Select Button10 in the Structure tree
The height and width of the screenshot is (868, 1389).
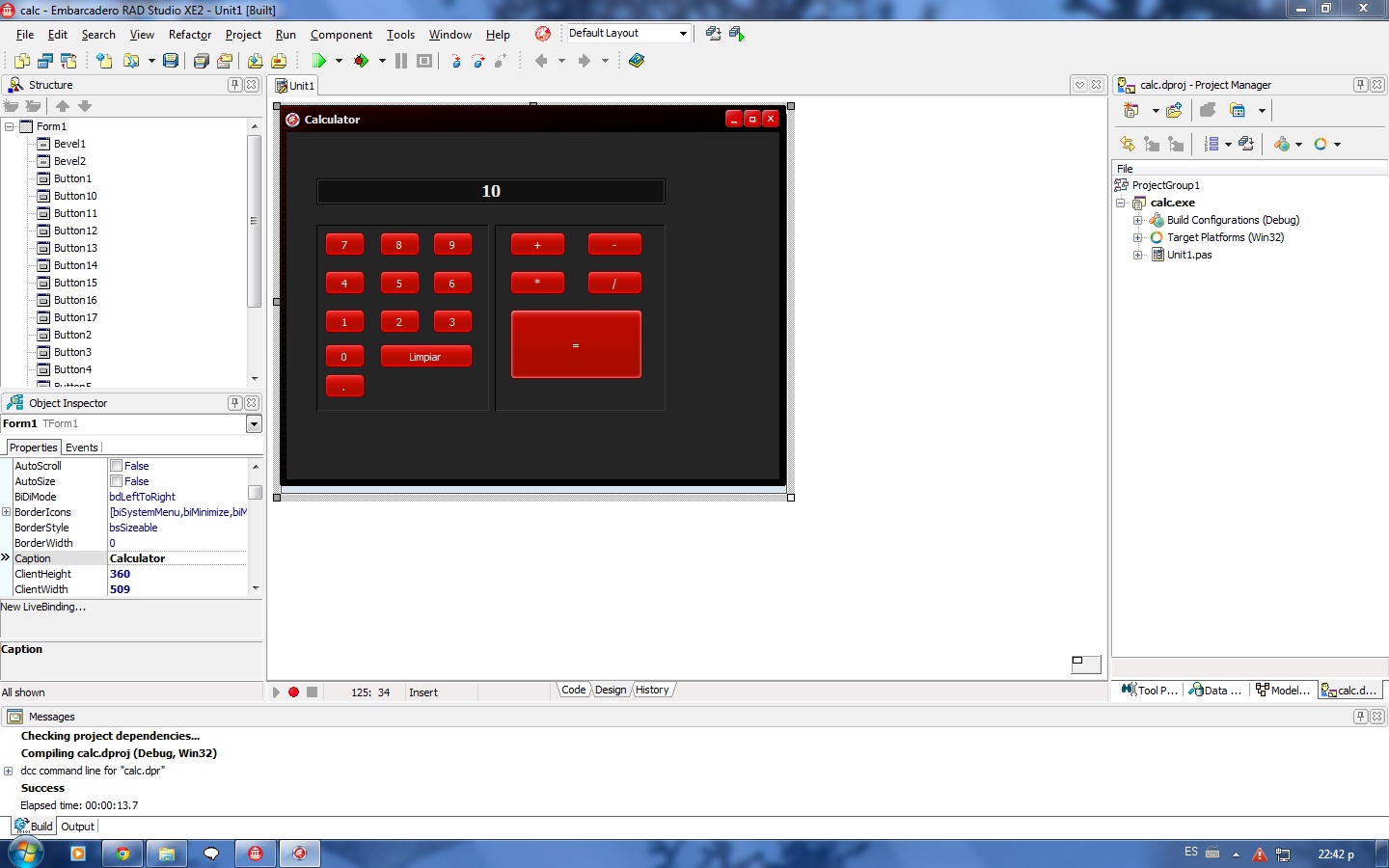tap(75, 196)
